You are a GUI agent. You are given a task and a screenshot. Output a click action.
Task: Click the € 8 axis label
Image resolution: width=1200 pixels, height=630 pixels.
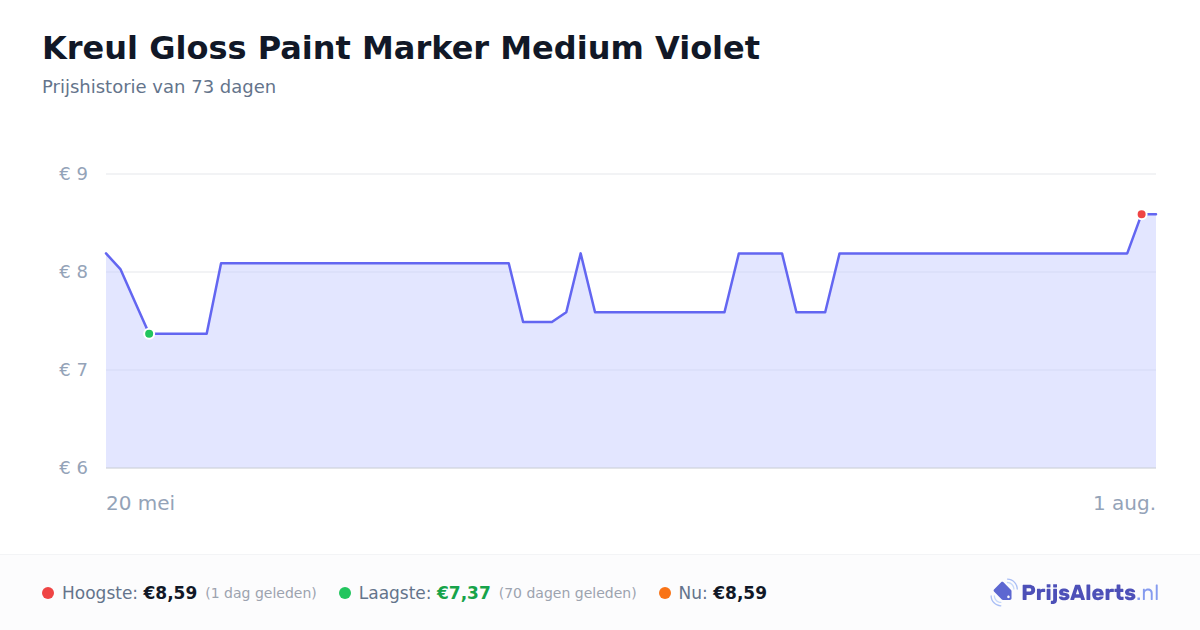(74, 272)
